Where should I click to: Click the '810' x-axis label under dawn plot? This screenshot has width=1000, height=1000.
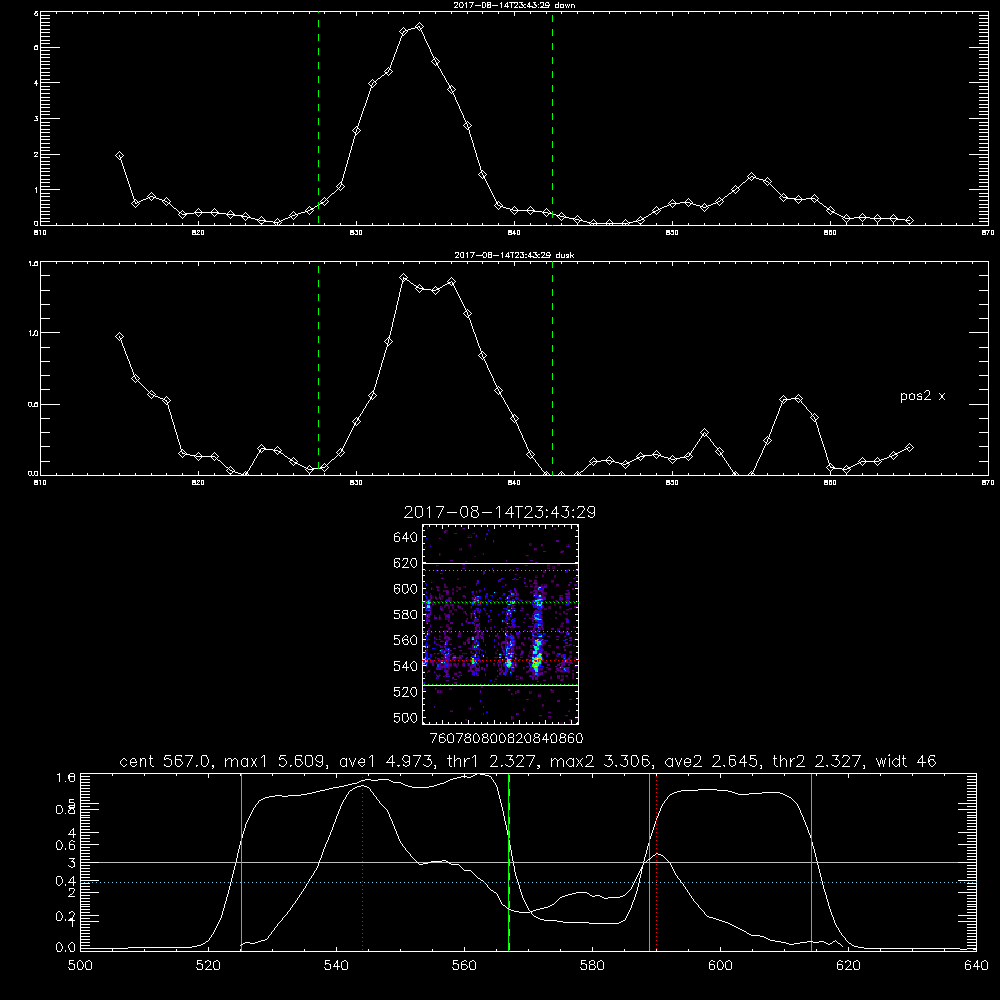40,233
